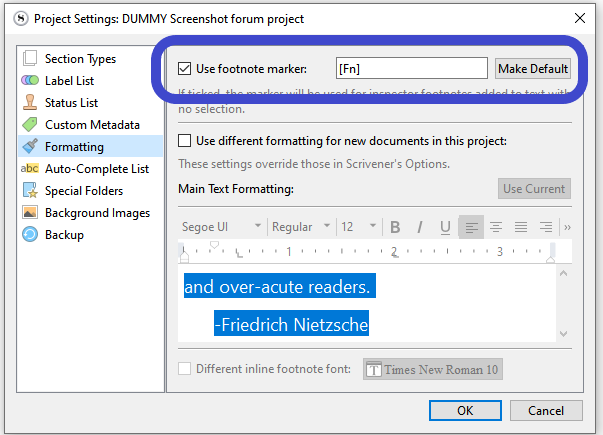The height and width of the screenshot is (435, 603).
Task: Uncheck the Use footnote marker checkbox
Action: (184, 69)
